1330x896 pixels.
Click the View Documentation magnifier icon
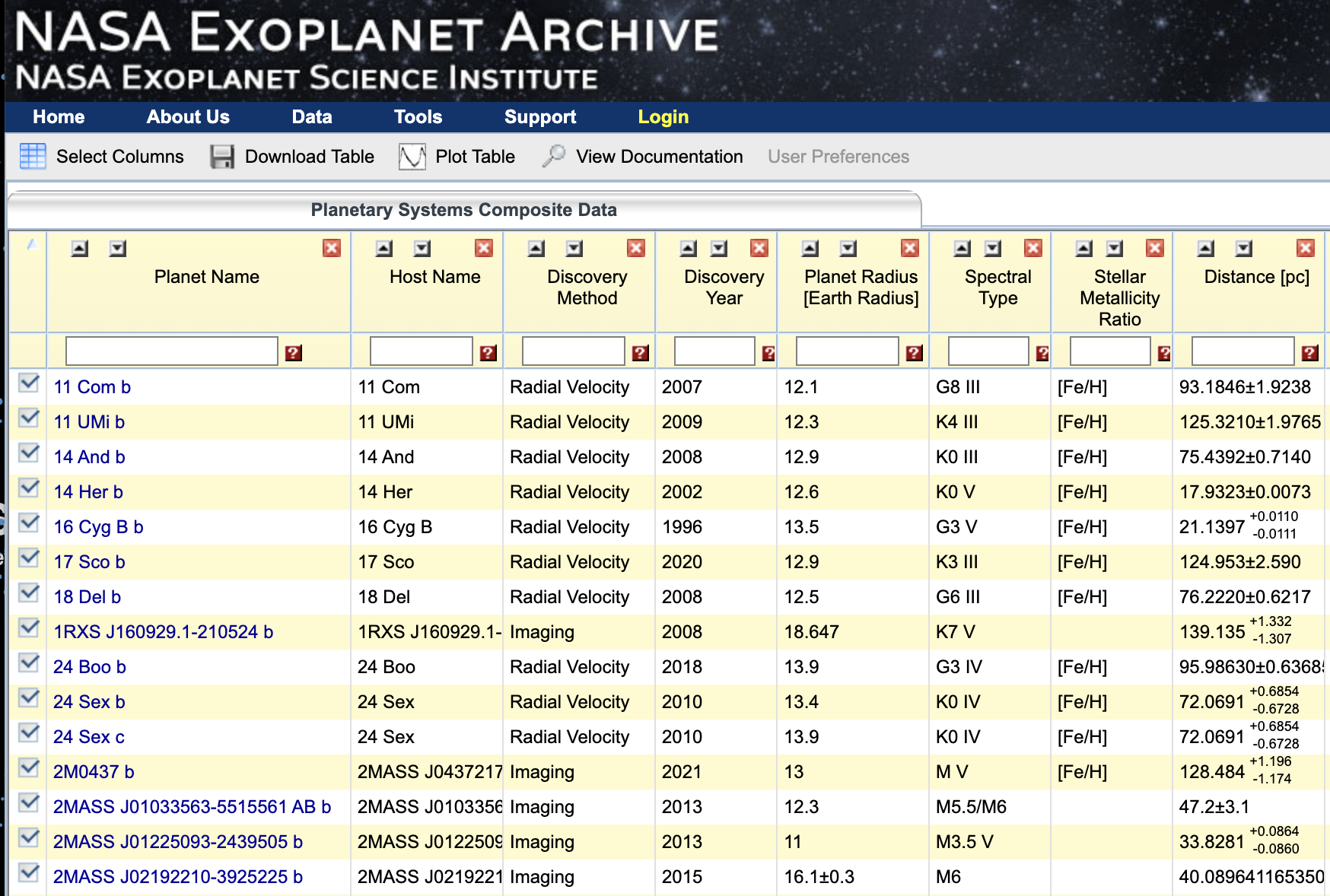tap(553, 156)
